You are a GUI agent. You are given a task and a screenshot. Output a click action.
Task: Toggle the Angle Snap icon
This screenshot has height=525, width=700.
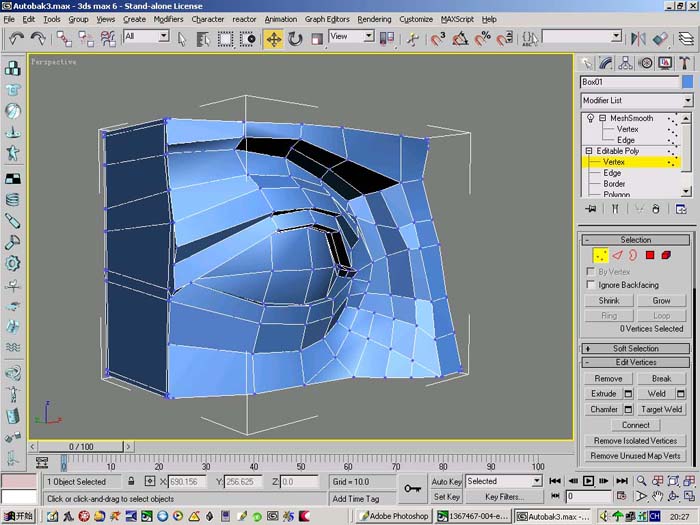[x=460, y=39]
